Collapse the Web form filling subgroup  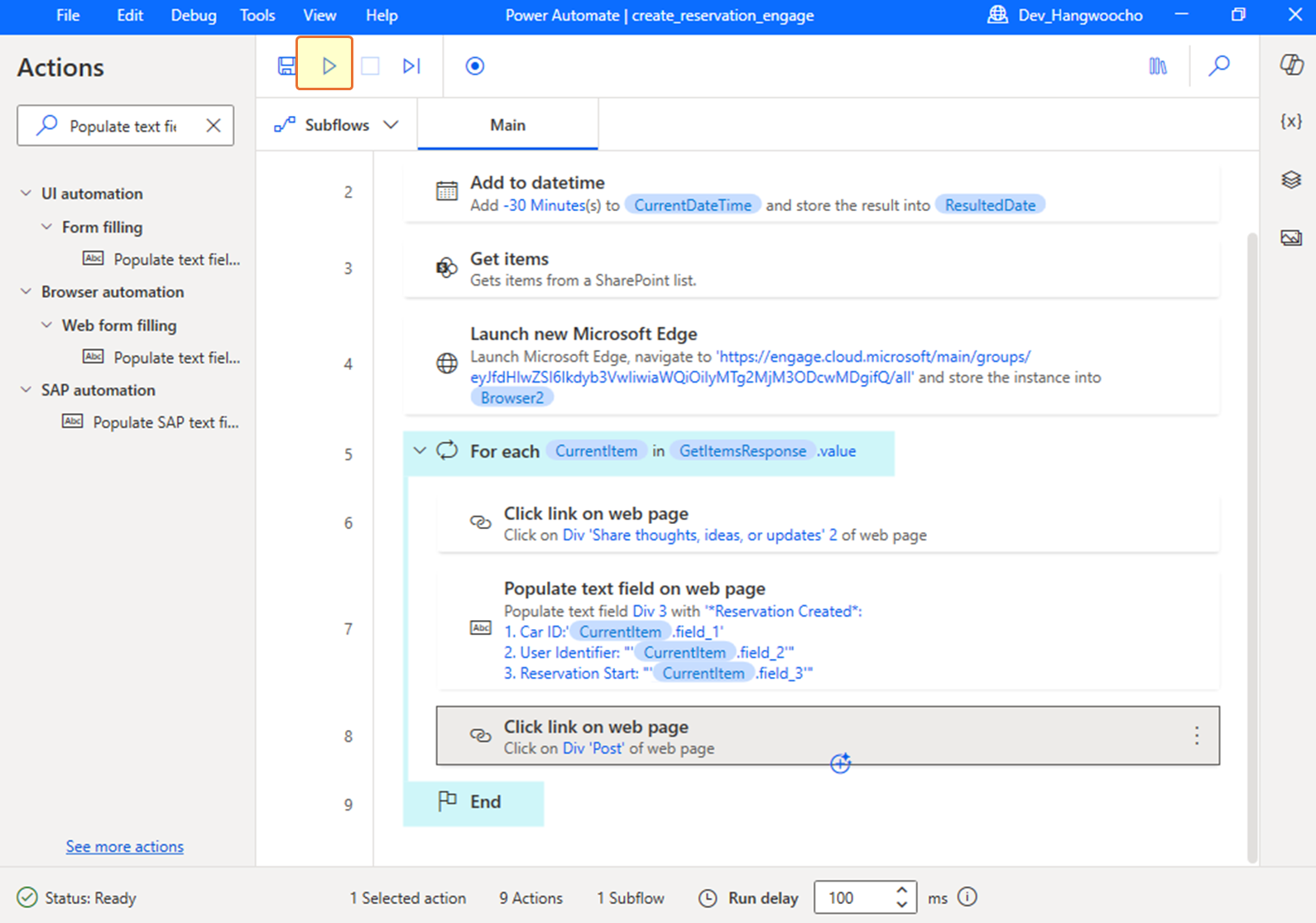click(x=46, y=325)
